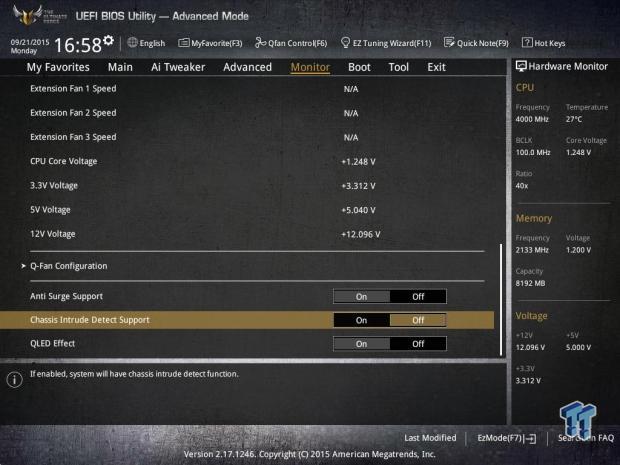This screenshot has width=620, height=465.
Task: Click the +5.040 V value
Action: (x=358, y=210)
